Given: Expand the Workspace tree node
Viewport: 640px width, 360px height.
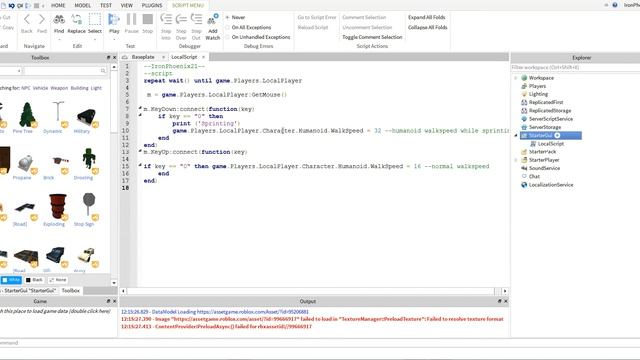Looking at the screenshot, I should [516, 78].
